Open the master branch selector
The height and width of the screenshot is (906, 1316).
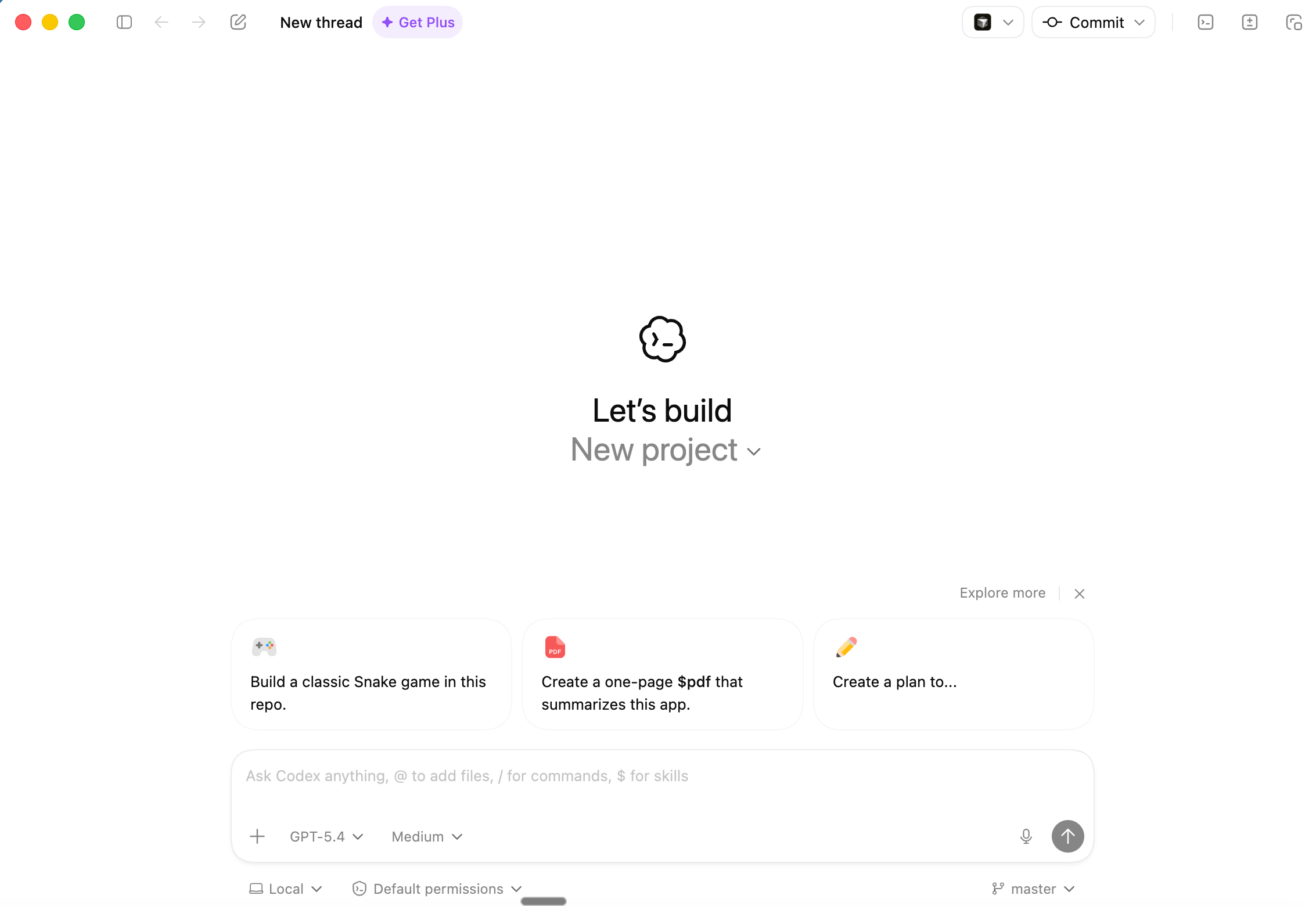tap(1033, 889)
